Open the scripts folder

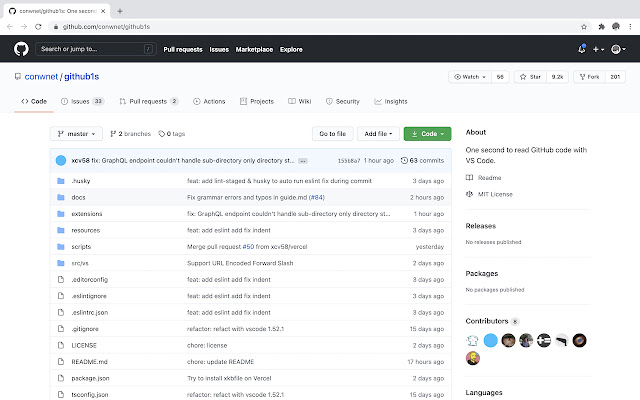click(81, 247)
